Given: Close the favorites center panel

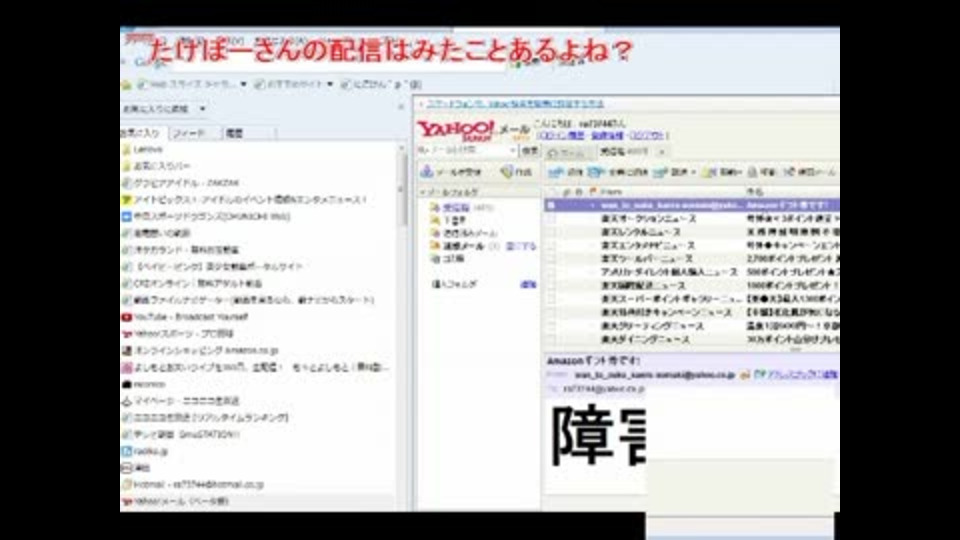Looking at the screenshot, I should click(x=401, y=107).
